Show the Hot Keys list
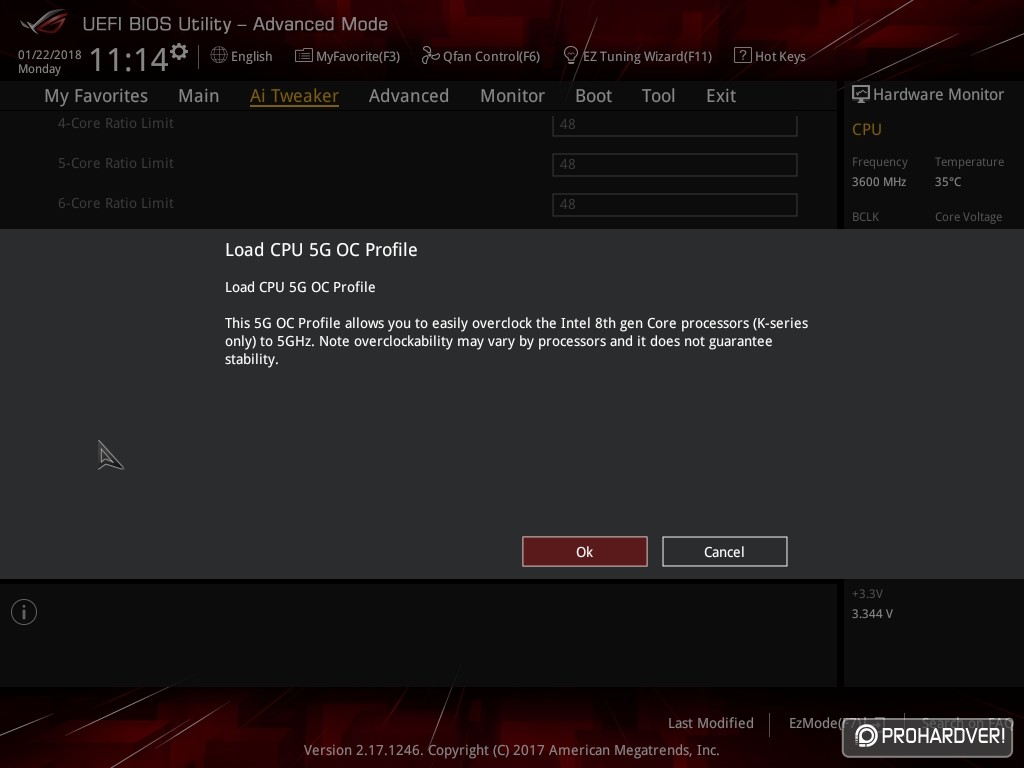Viewport: 1024px width, 768px height. pos(780,56)
